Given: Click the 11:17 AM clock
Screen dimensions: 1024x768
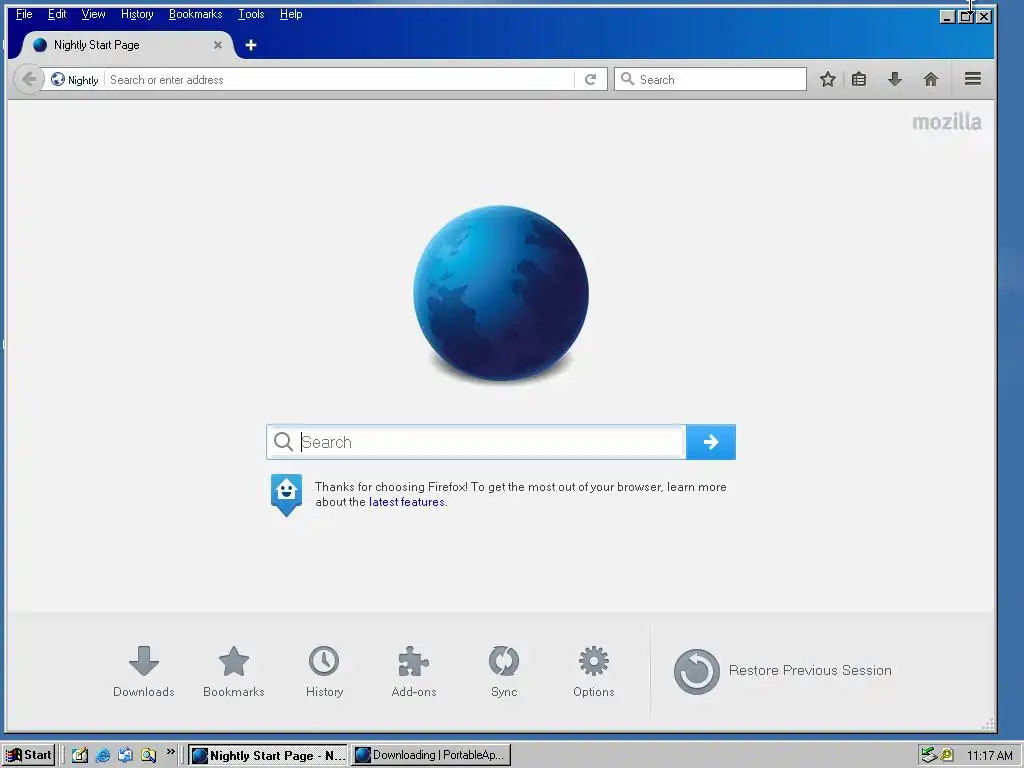Looking at the screenshot, I should point(989,756).
